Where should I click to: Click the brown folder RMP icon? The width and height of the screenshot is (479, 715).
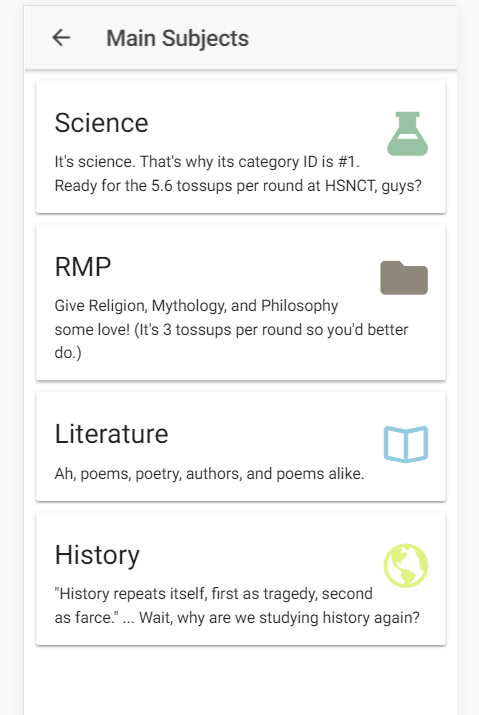coord(404,278)
